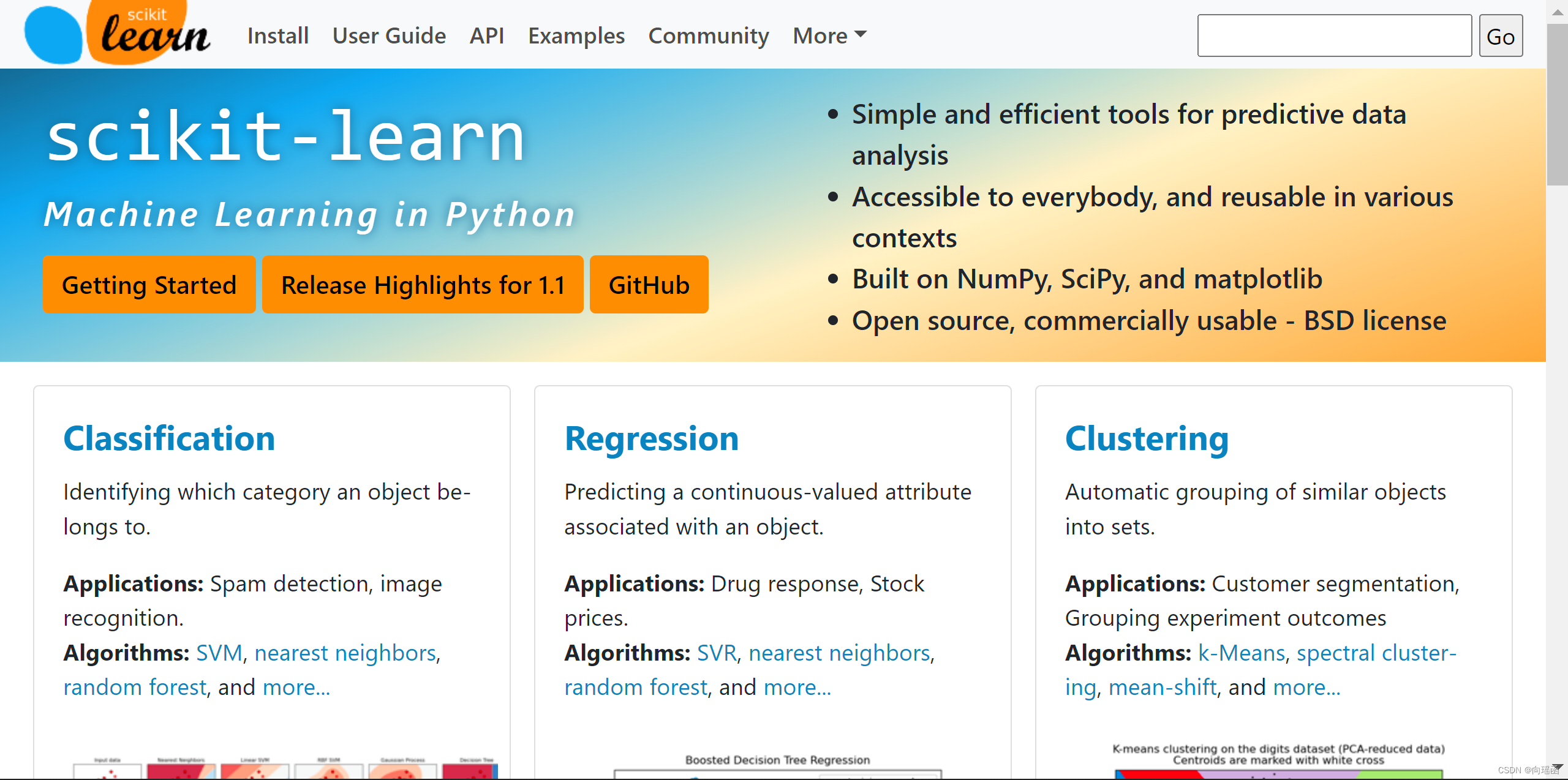This screenshot has height=780, width=1568.
Task: Open the Clustering heading link
Action: [1146, 438]
